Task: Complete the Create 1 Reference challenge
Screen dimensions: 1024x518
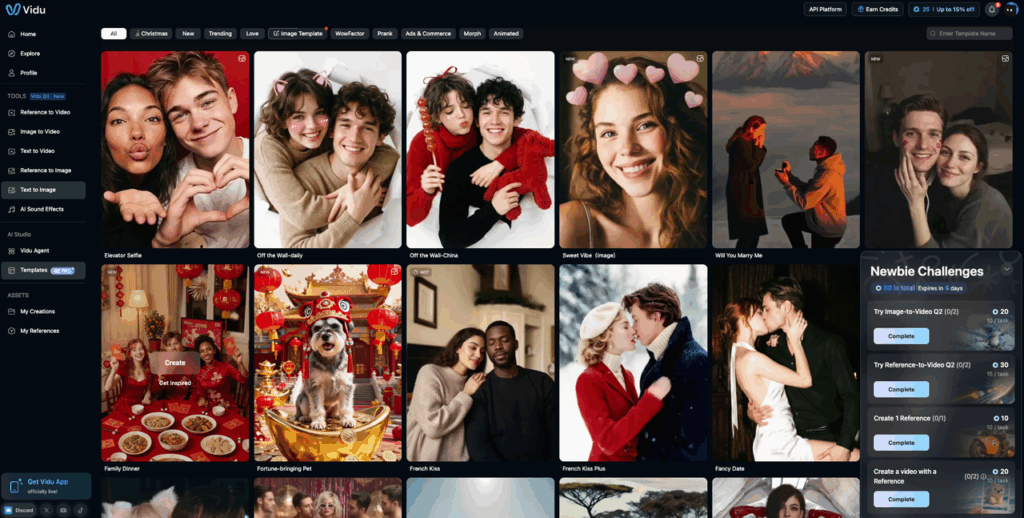Action: pos(901,442)
